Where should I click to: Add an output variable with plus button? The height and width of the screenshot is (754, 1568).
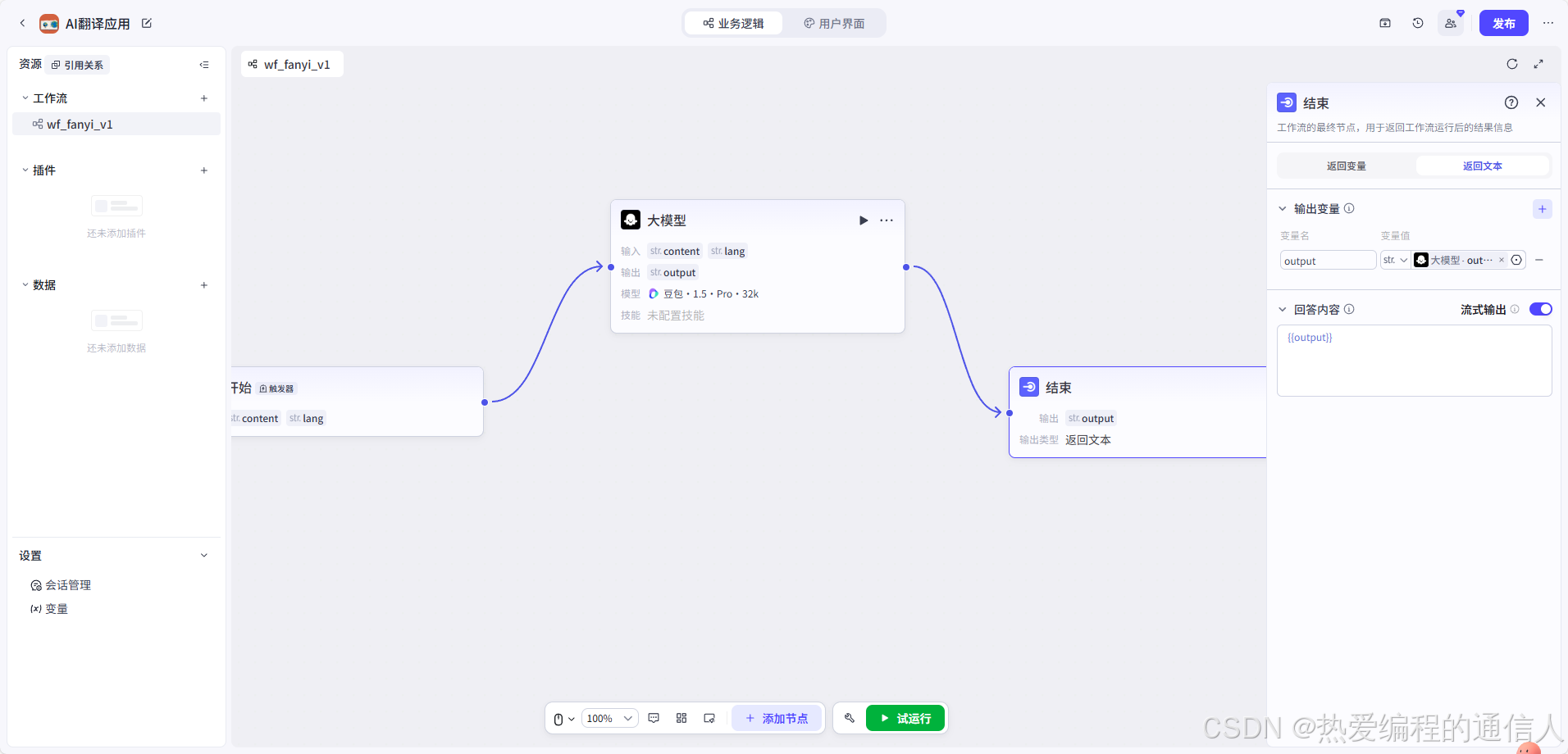click(1543, 209)
